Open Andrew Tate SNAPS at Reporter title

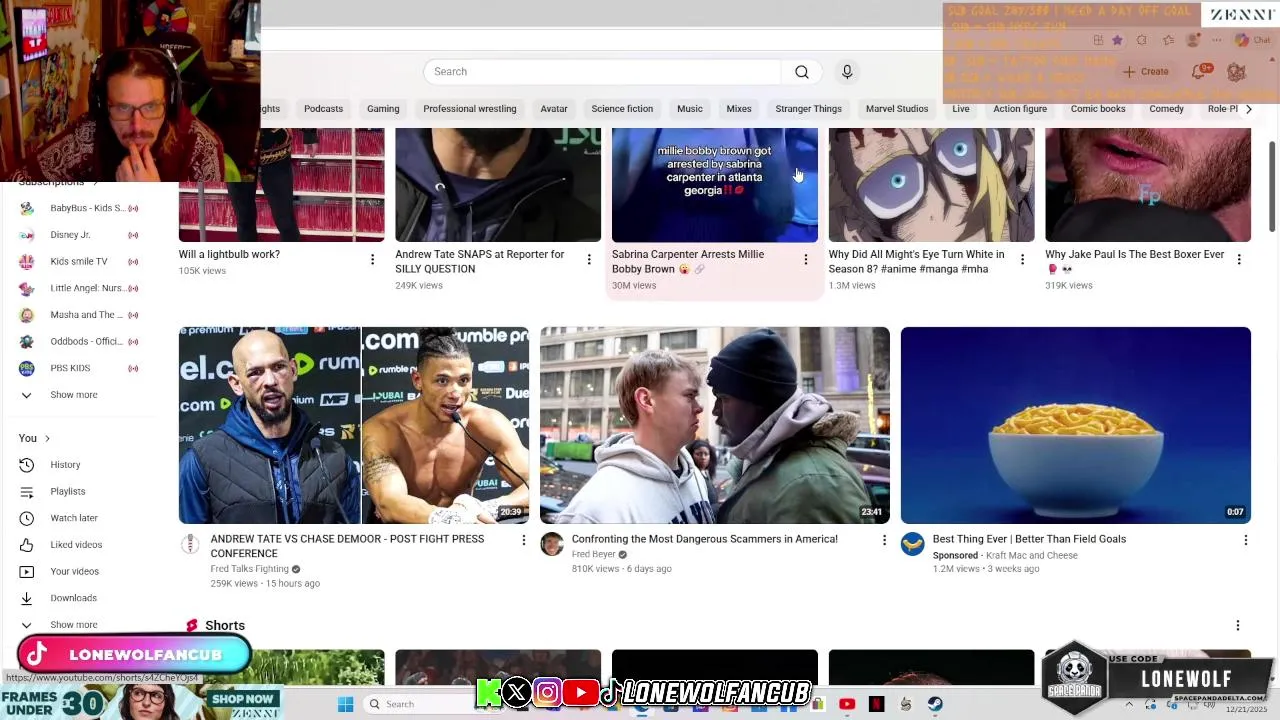[479, 261]
